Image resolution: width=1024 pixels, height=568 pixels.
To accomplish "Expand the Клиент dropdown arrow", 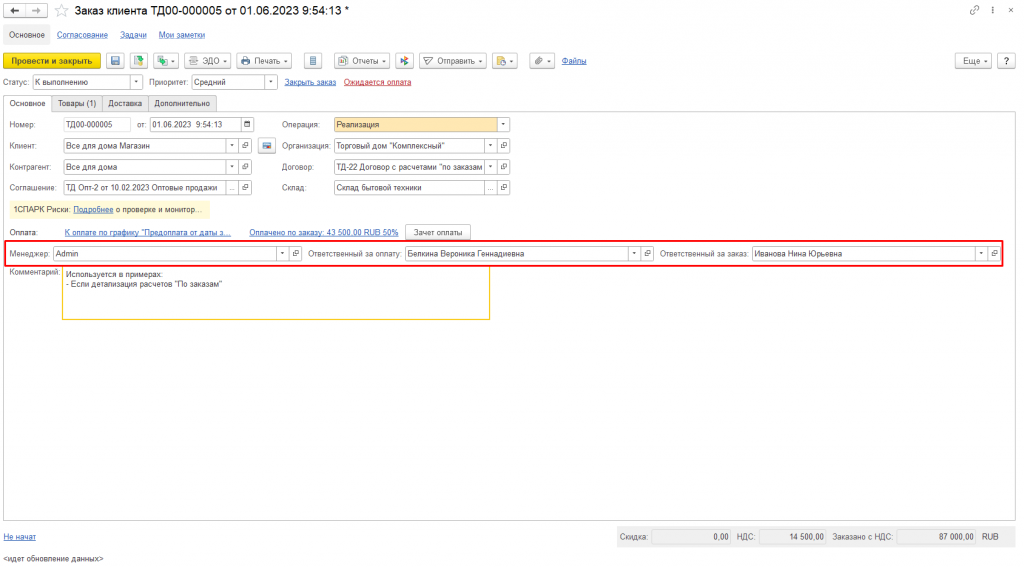I will (232, 146).
